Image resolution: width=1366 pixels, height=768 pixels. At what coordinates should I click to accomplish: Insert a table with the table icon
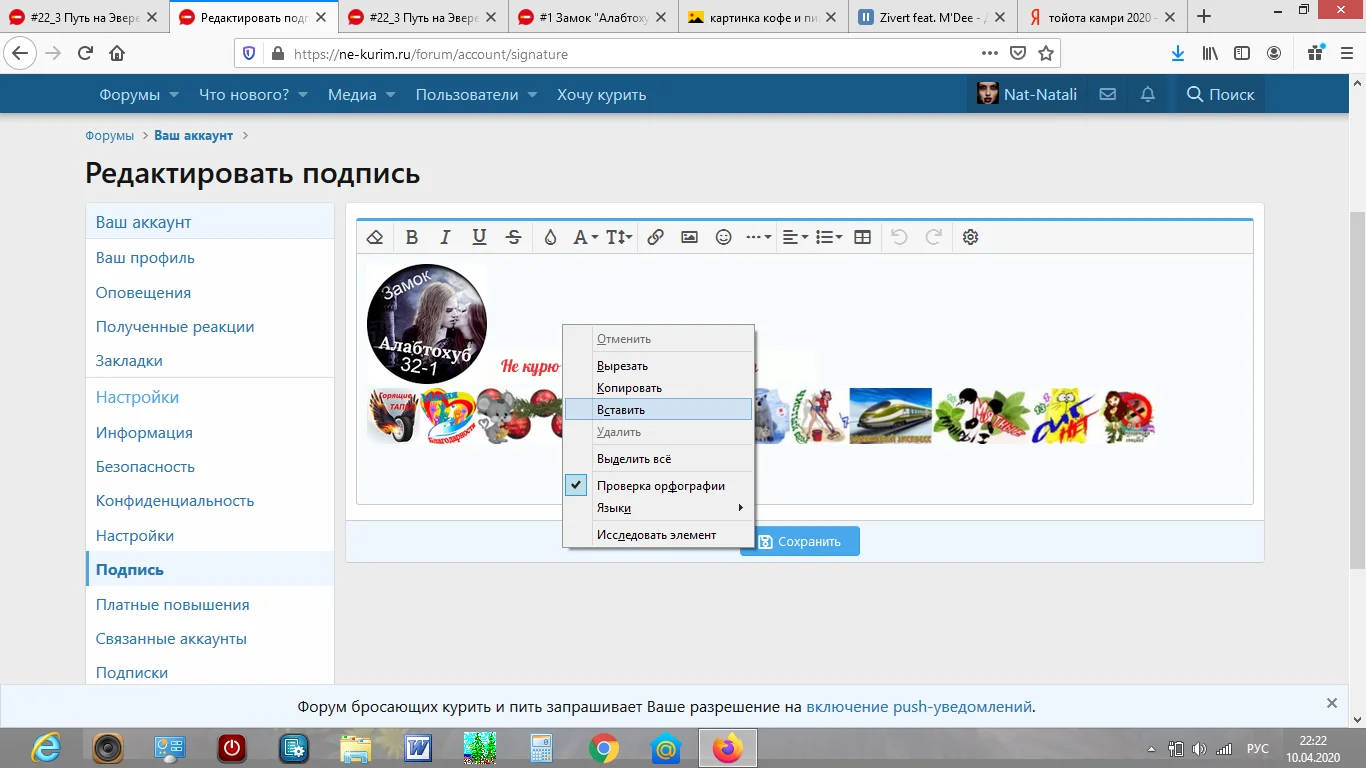(861, 237)
